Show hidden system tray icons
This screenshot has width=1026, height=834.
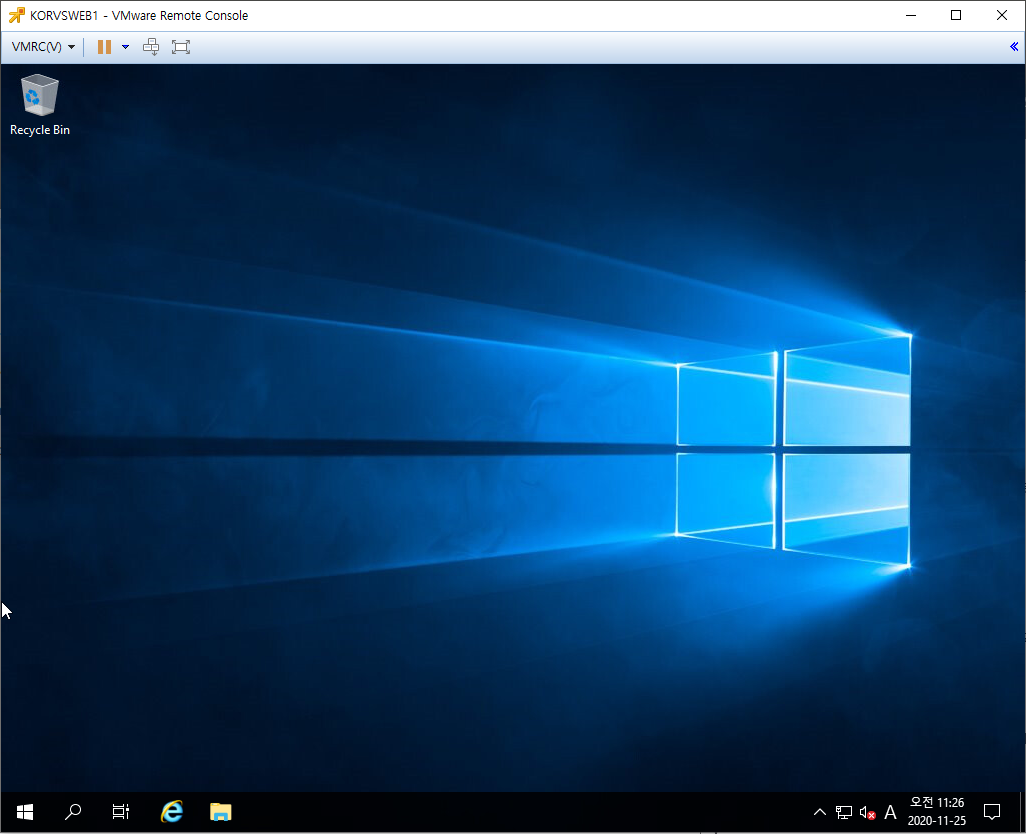(x=820, y=812)
